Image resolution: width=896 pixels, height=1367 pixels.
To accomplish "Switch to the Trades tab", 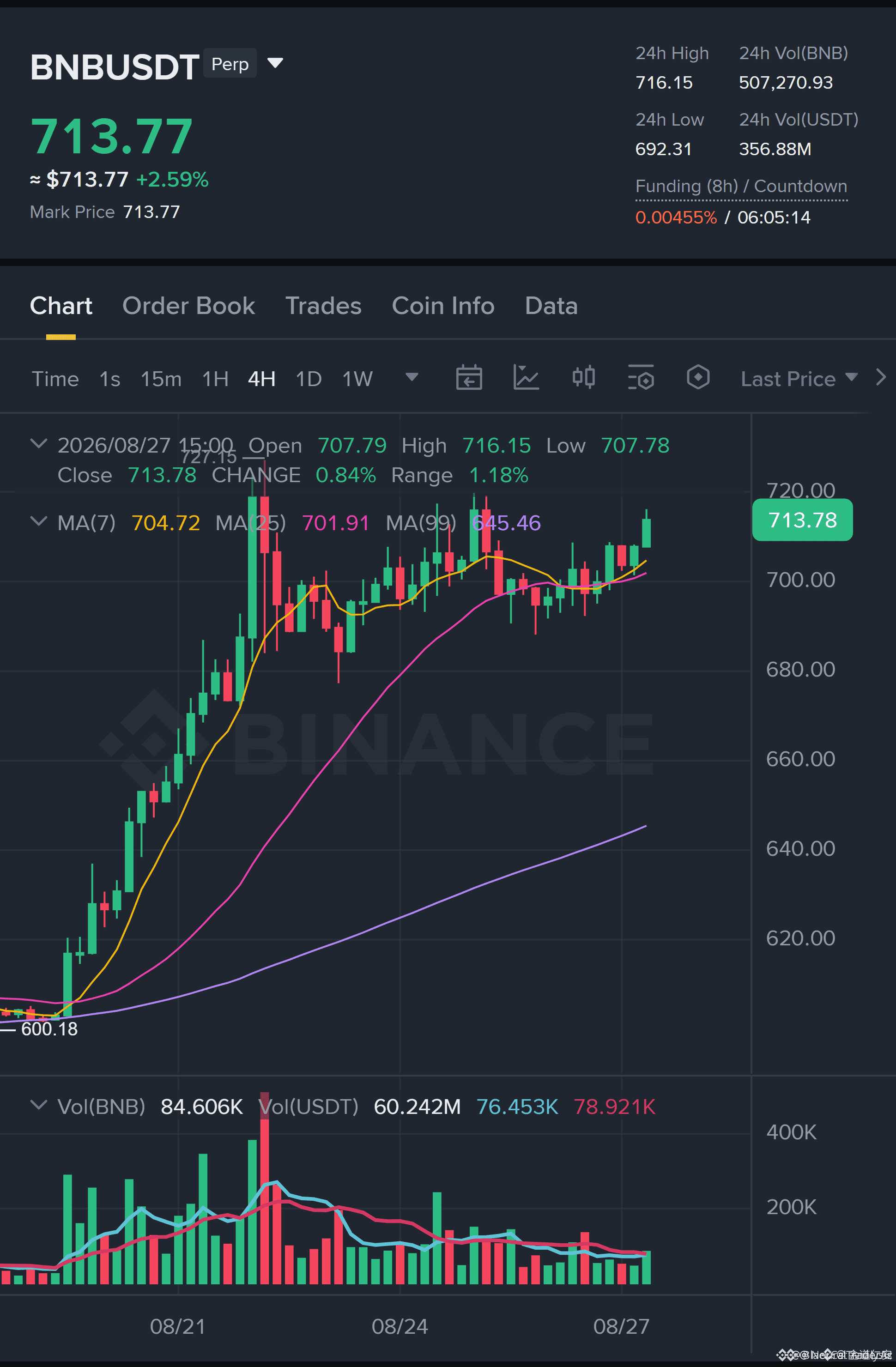I will pos(323,306).
